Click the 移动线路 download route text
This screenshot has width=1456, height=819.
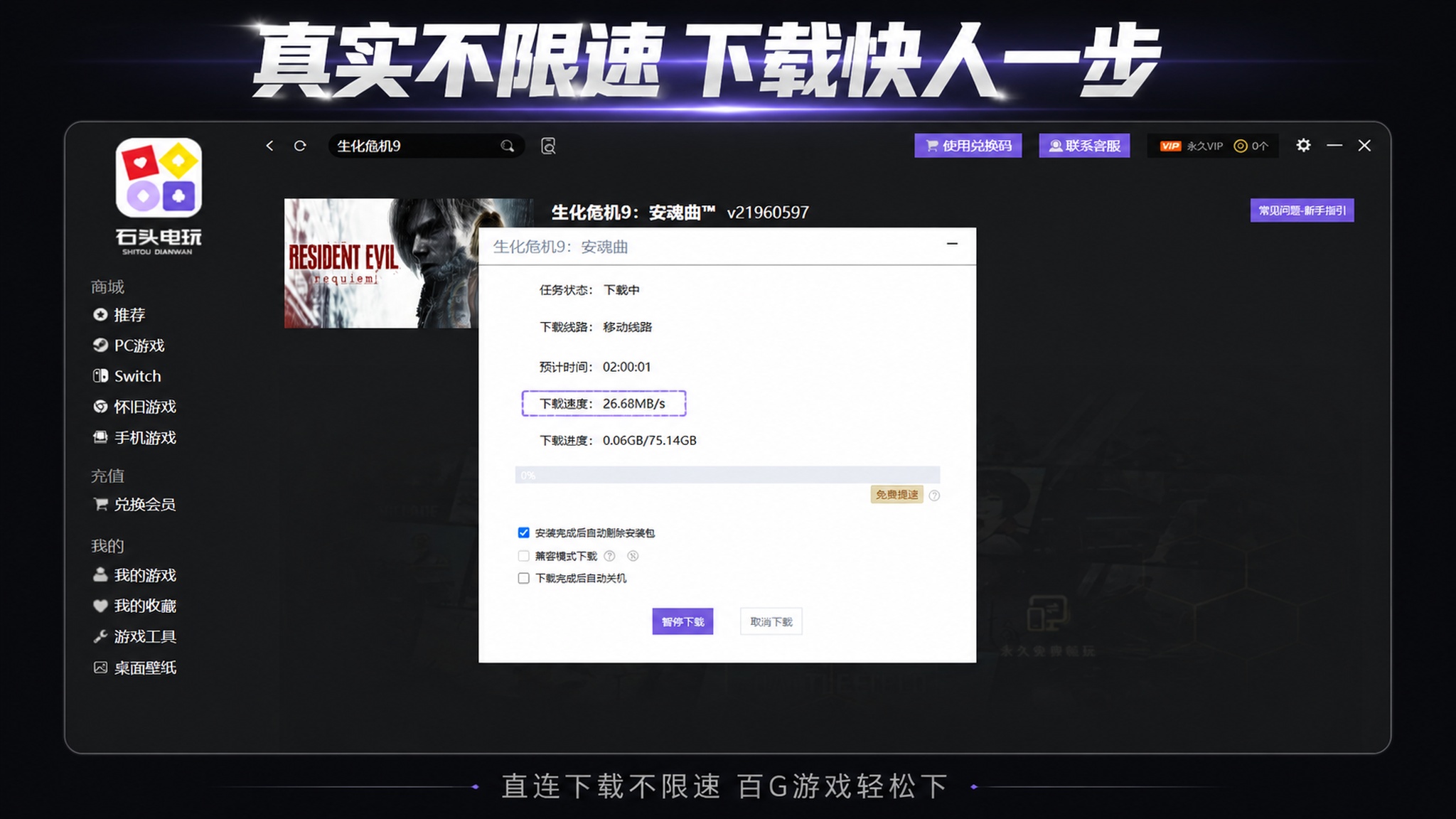click(627, 327)
